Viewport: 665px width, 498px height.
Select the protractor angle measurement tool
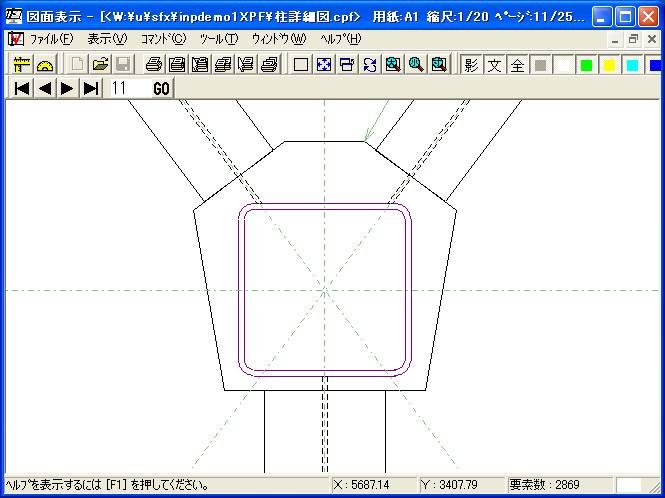tap(45, 65)
